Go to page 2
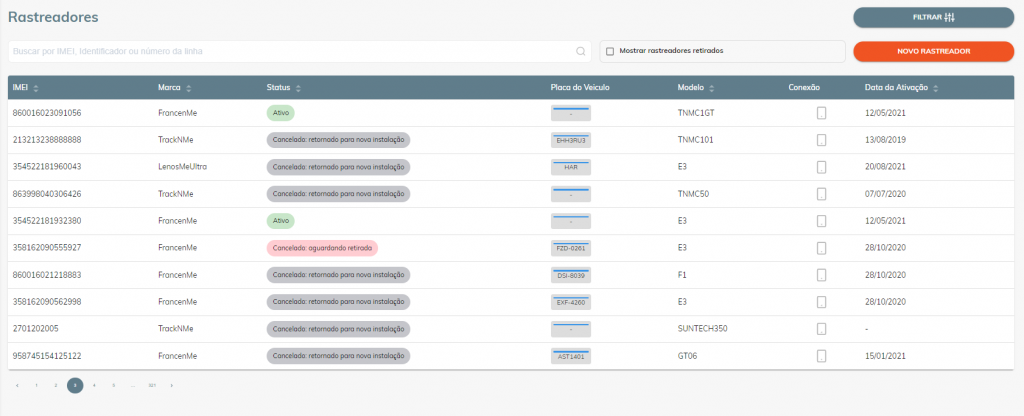Screen dimensions: 1024x416 click(x=56, y=385)
